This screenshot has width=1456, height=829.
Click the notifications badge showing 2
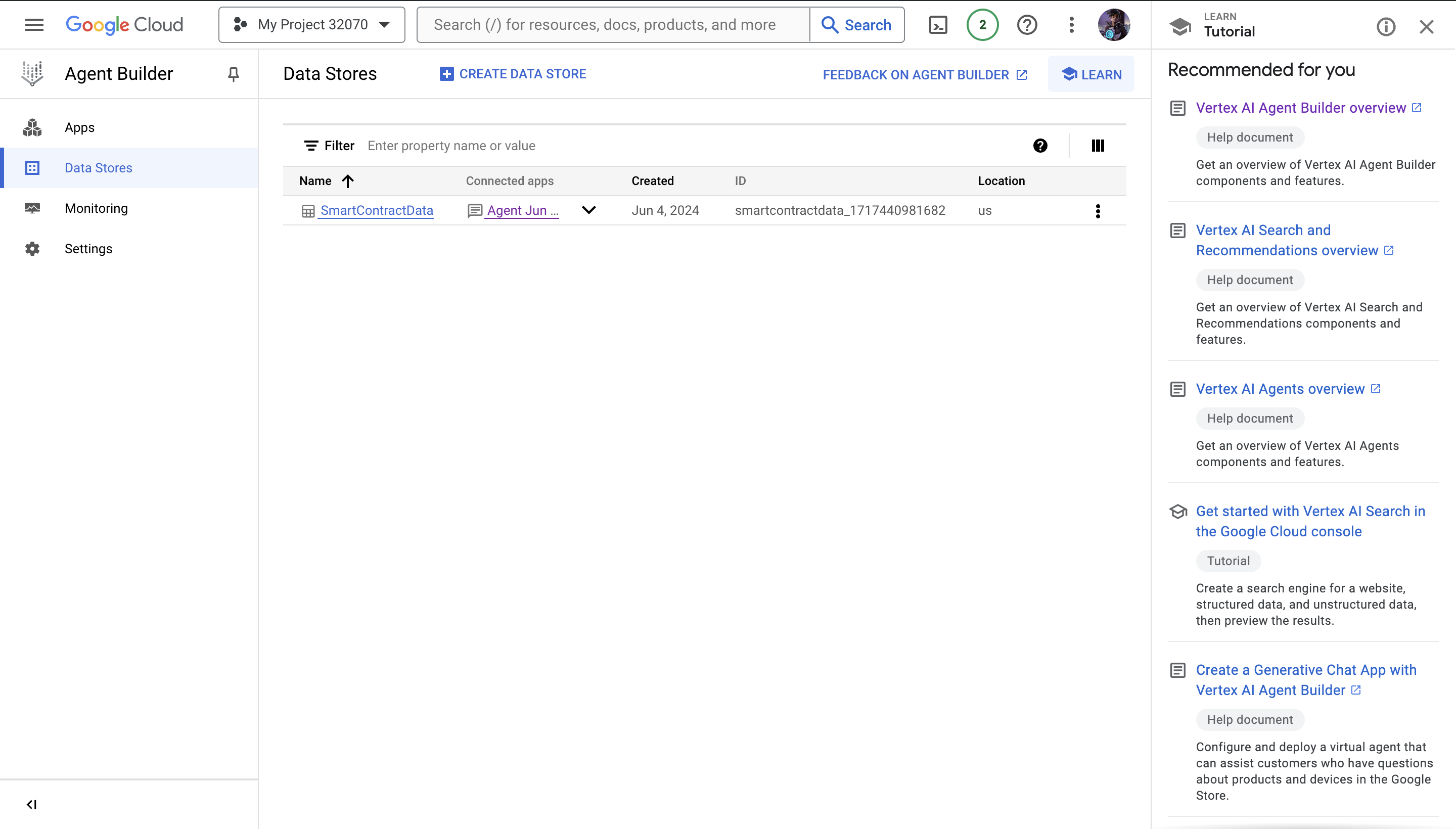click(x=982, y=25)
